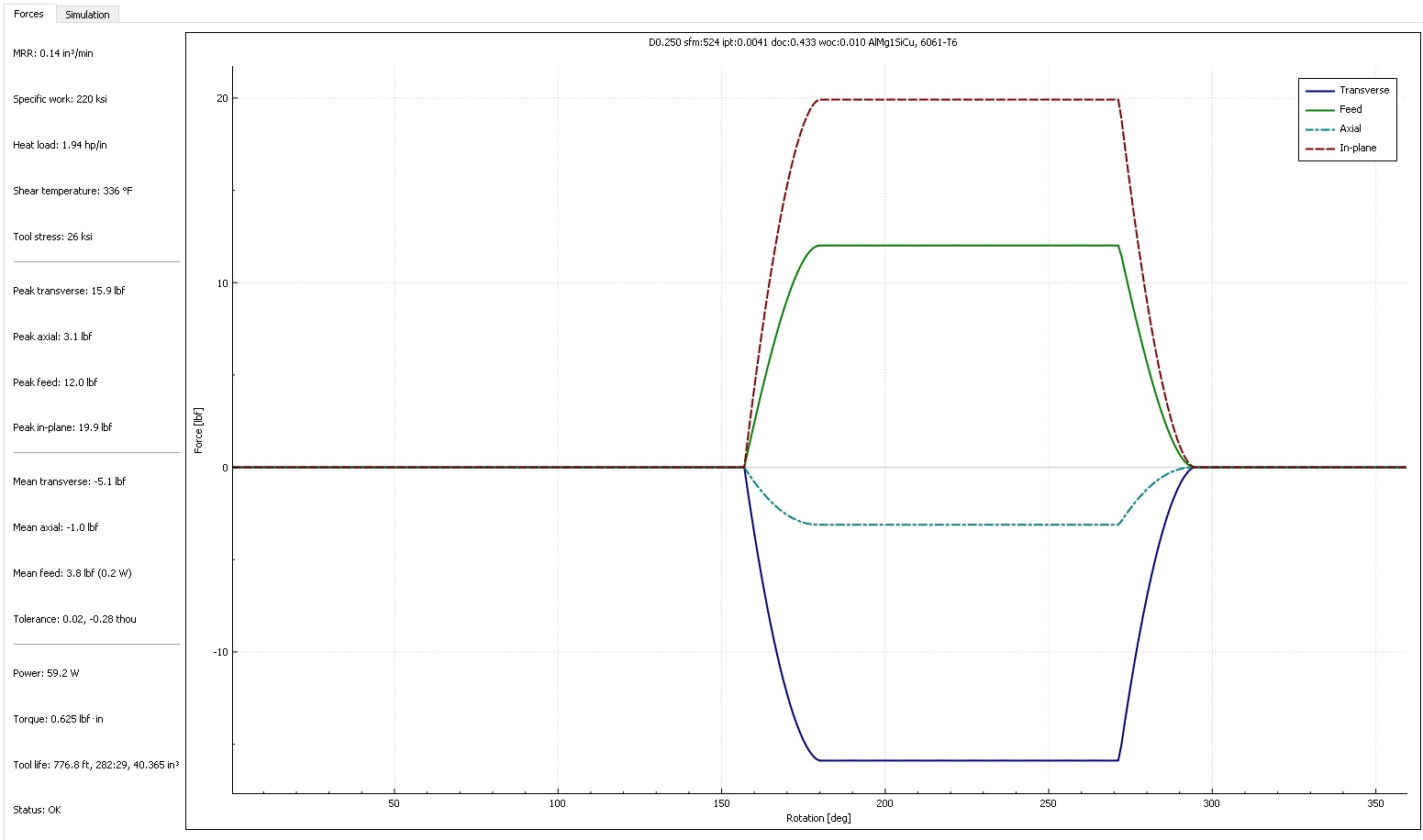
Task: Click Mean transverse: -5.1 lbf
Action: [x=70, y=481]
